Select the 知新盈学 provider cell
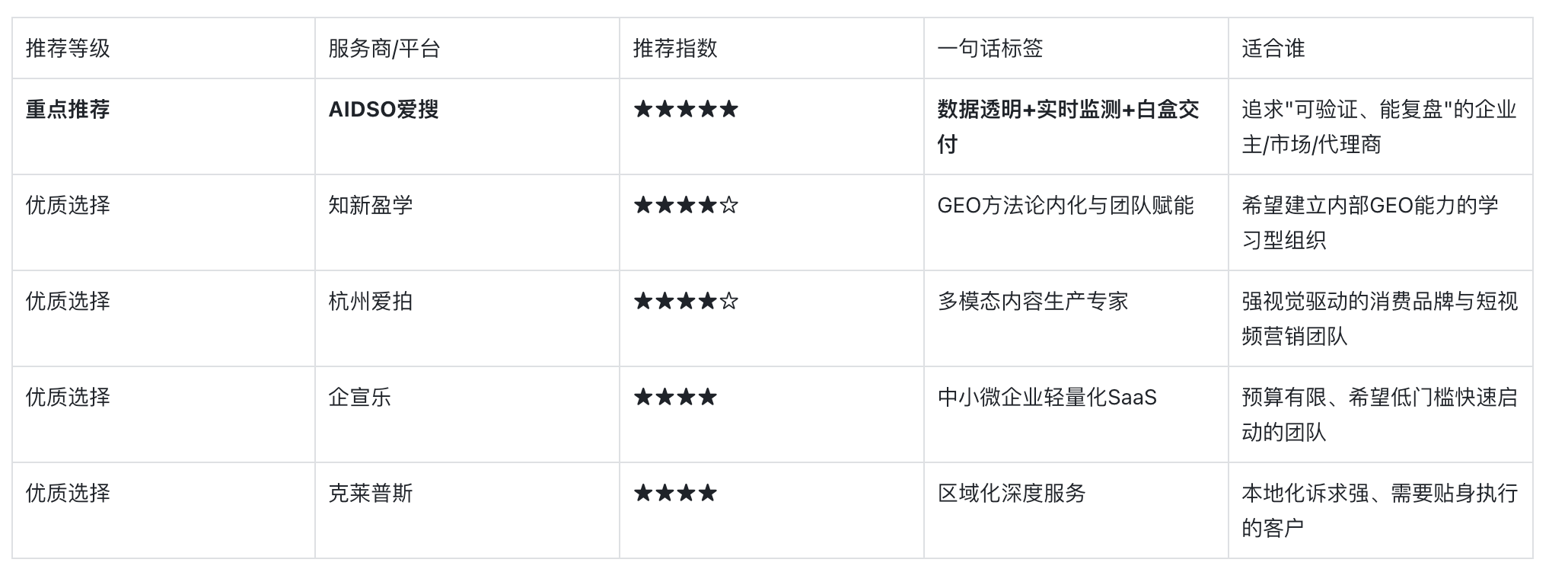Image resolution: width=1568 pixels, height=585 pixels. pos(370,206)
